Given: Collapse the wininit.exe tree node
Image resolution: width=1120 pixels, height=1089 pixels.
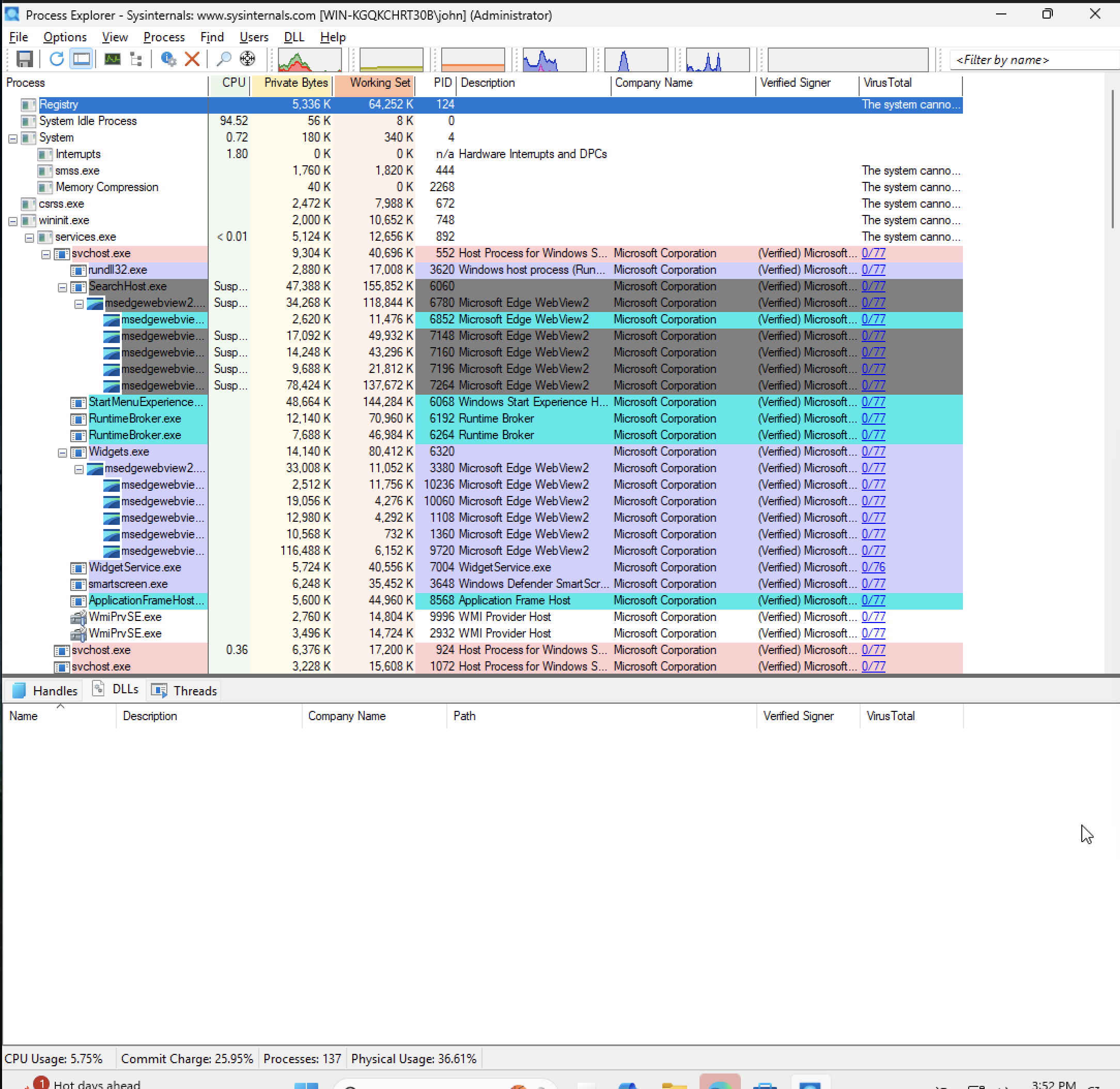Looking at the screenshot, I should [x=12, y=221].
